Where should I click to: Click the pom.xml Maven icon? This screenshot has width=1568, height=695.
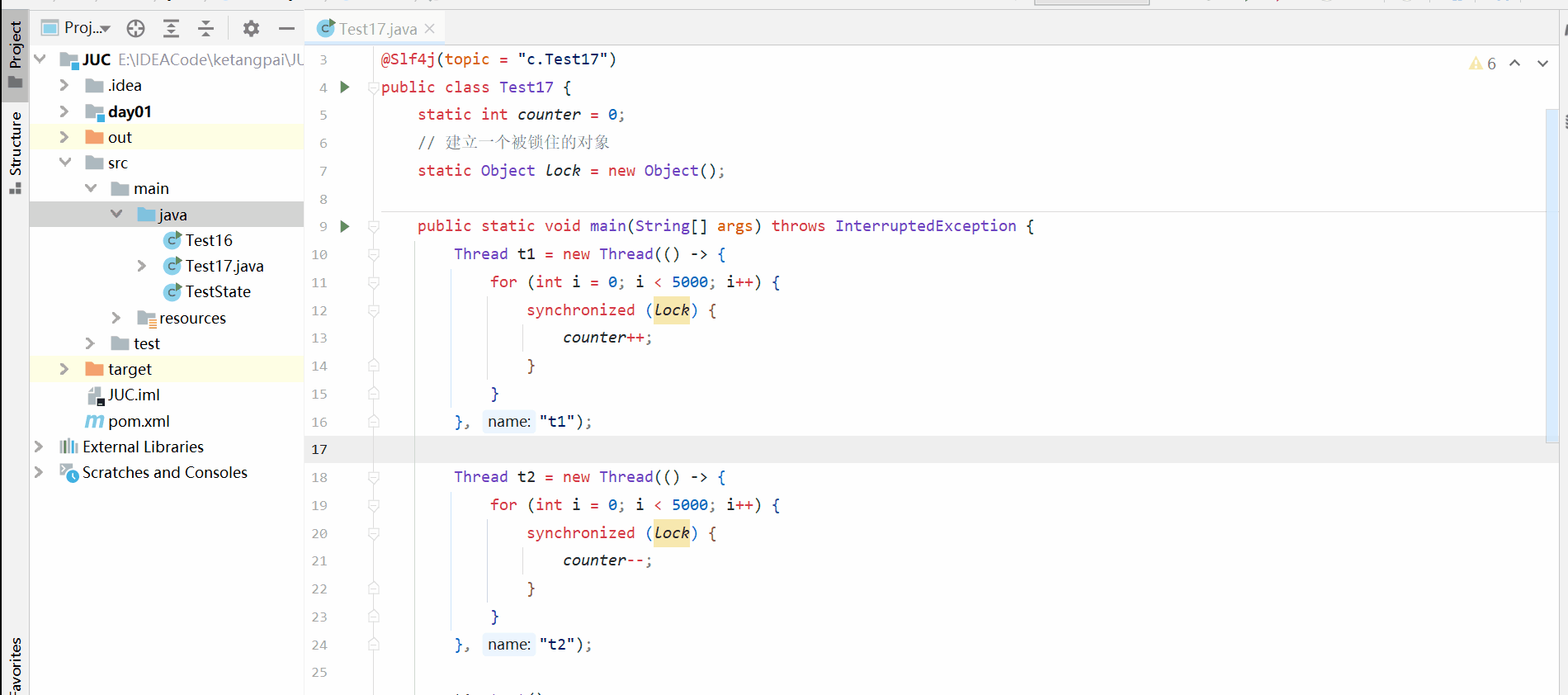tap(95, 421)
